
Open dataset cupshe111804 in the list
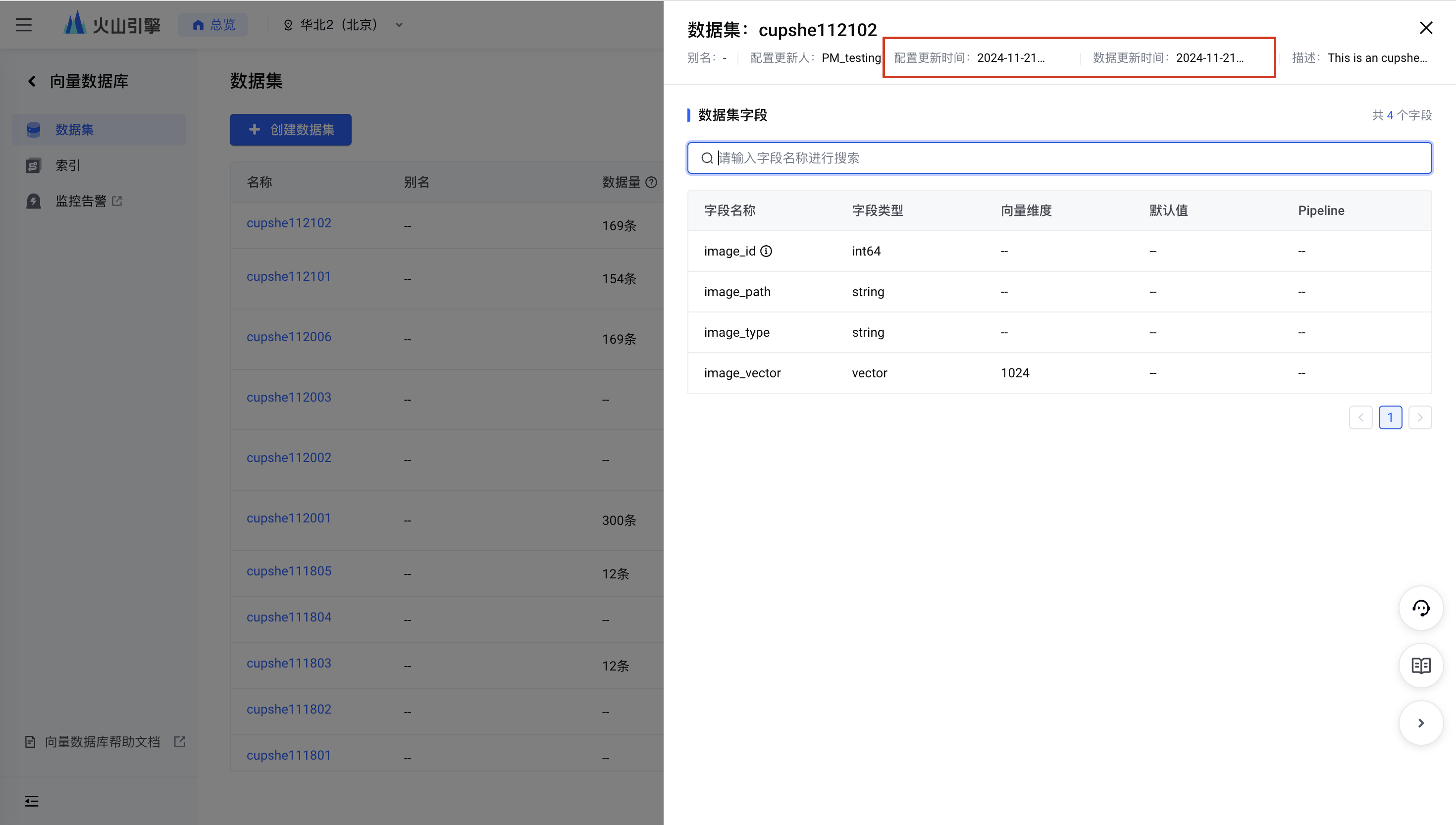click(x=288, y=617)
